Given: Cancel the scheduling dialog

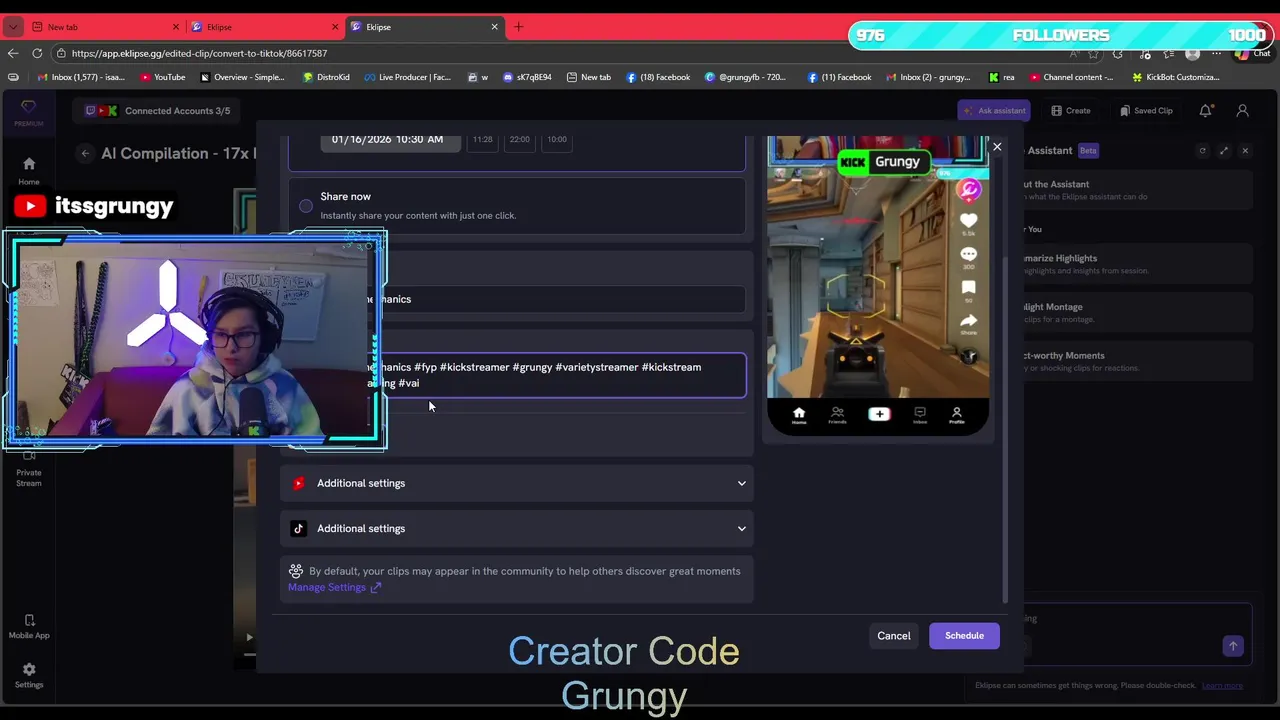Looking at the screenshot, I should click(894, 636).
